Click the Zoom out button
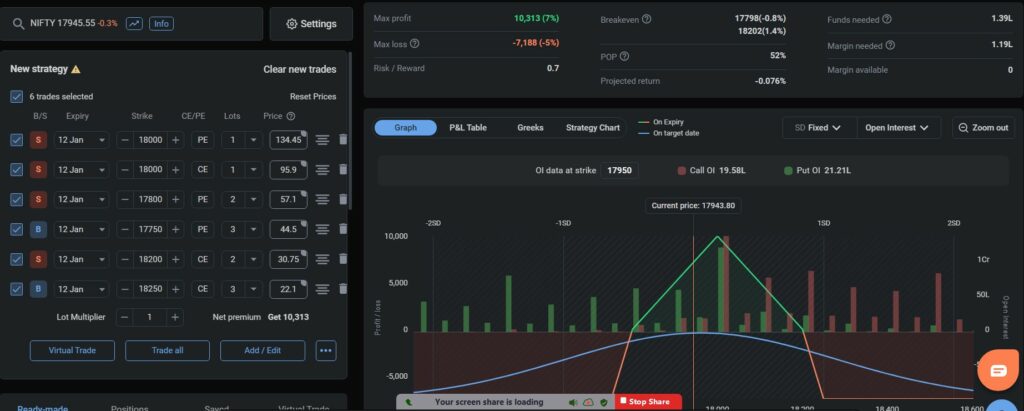The image size is (1024, 411). pyautogui.click(x=983, y=128)
